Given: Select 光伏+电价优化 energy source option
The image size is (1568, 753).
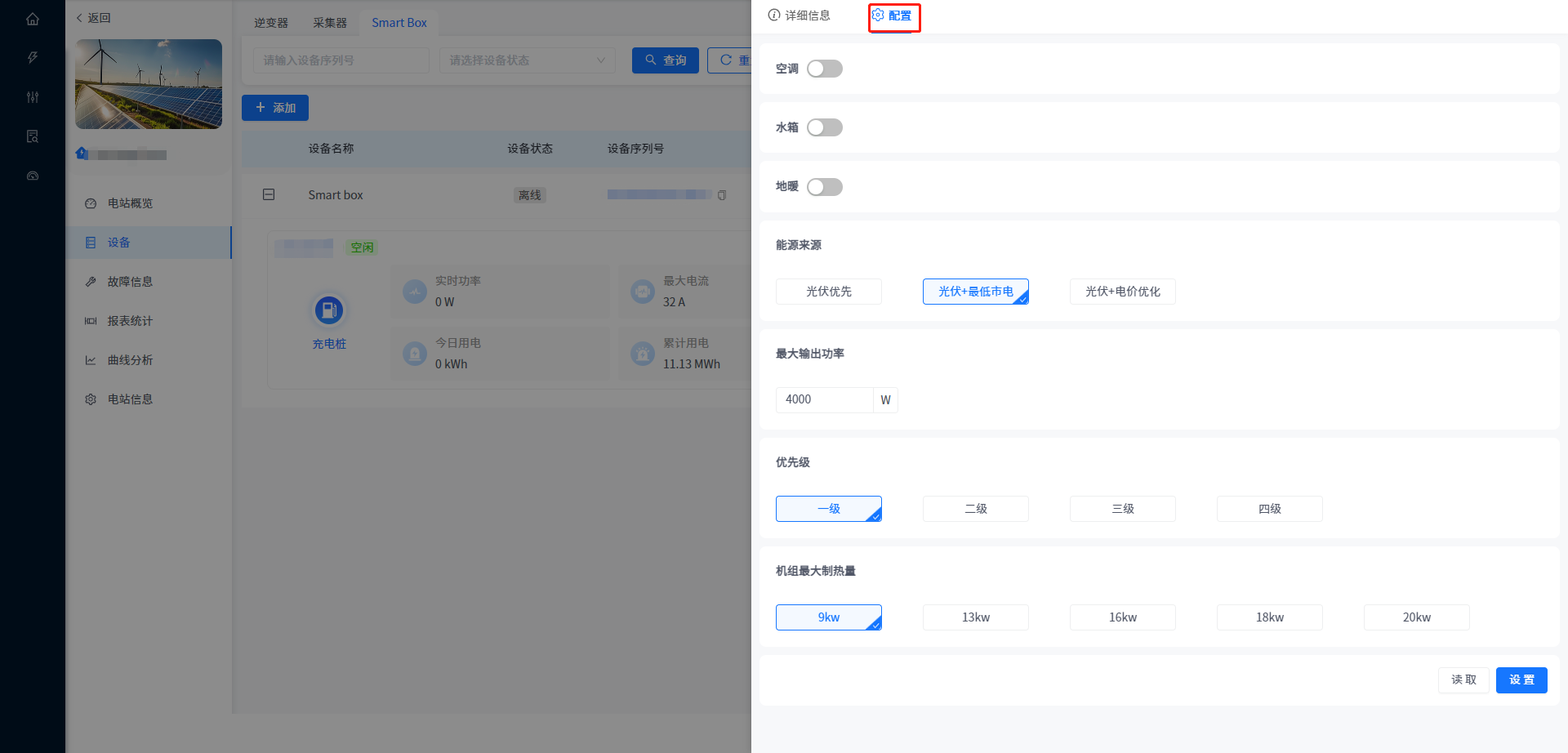Looking at the screenshot, I should (x=1122, y=292).
